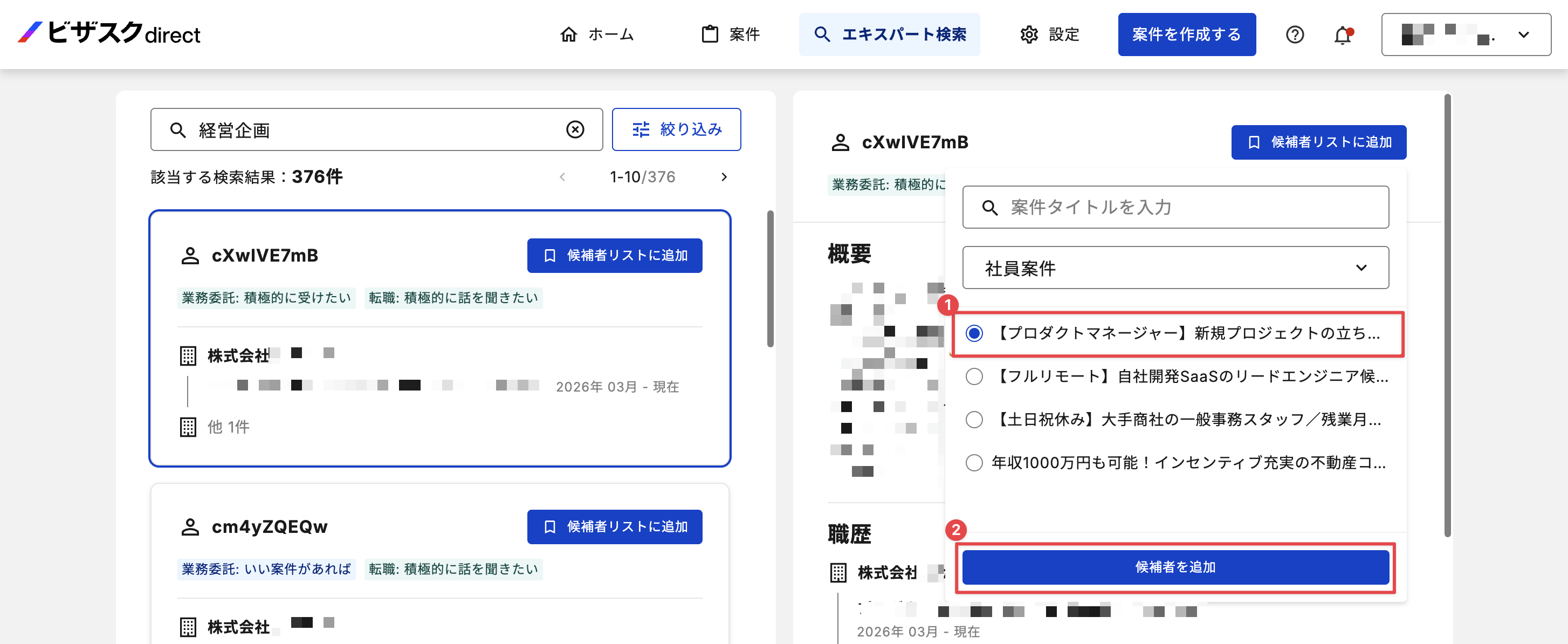1568x644 pixels.
Task: Click the results list scrollbar
Action: click(770, 279)
